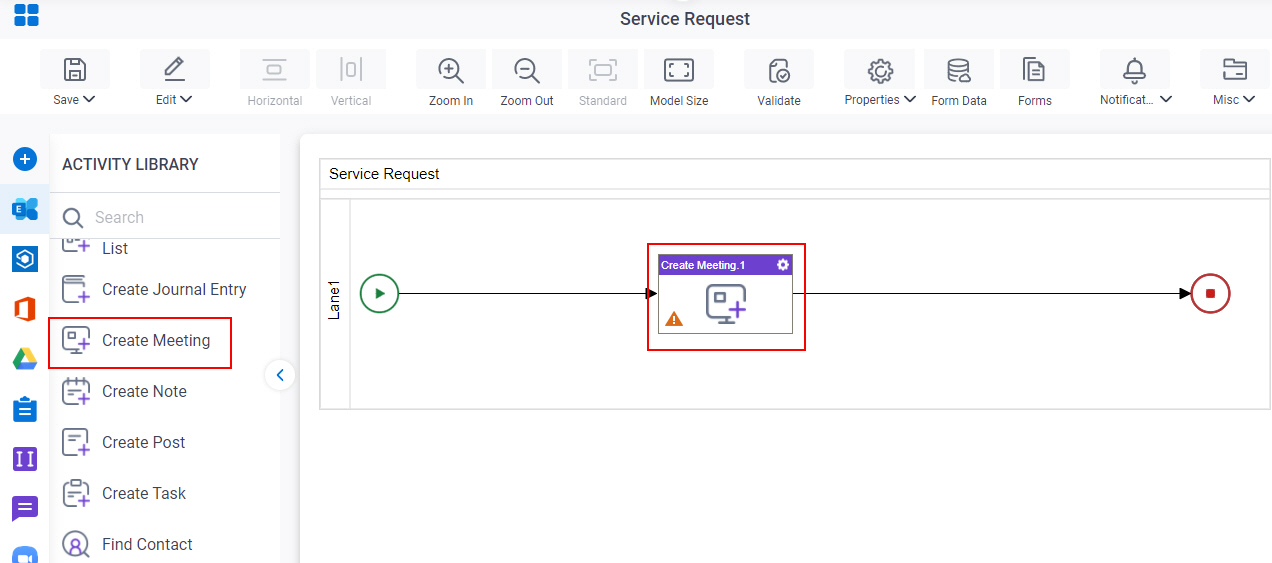
Task: Expand the Edit dropdown arrow
Action: [x=186, y=99]
